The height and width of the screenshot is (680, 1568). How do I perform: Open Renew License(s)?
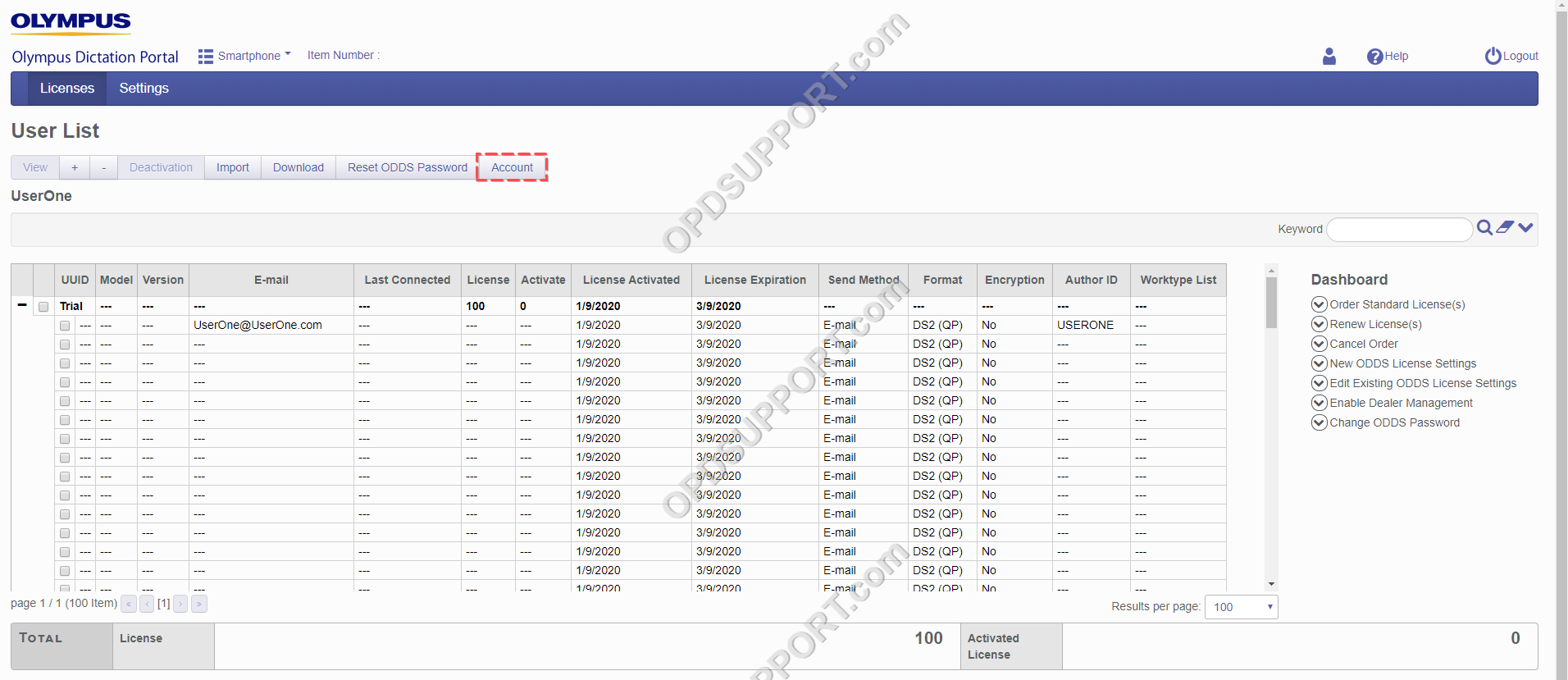(x=1367, y=324)
